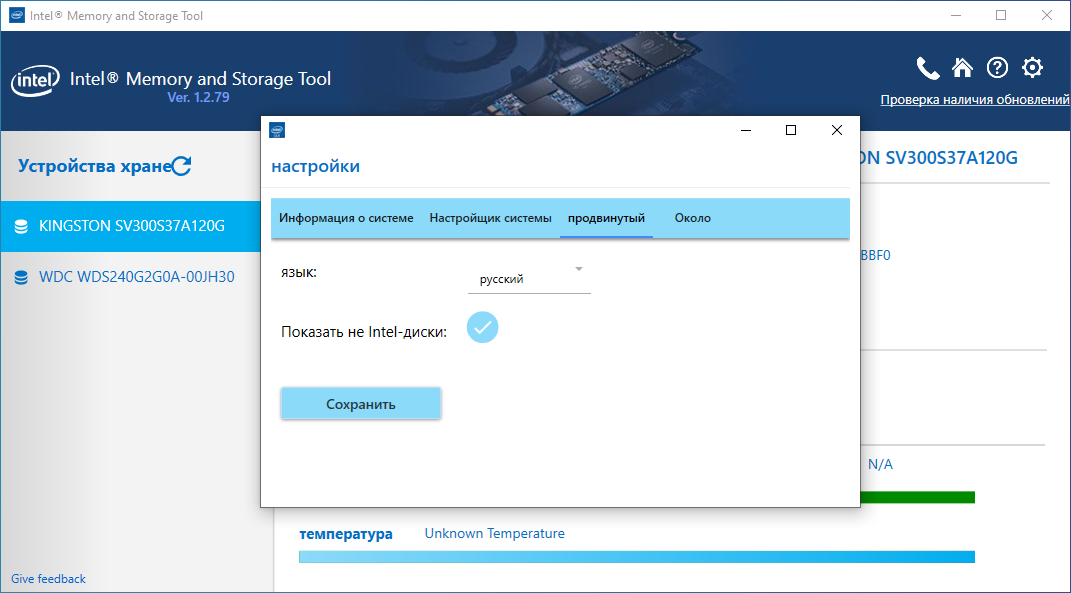Screen dimensions: 1071x593
Task: Open the язык language dropdown
Action: coord(529,279)
